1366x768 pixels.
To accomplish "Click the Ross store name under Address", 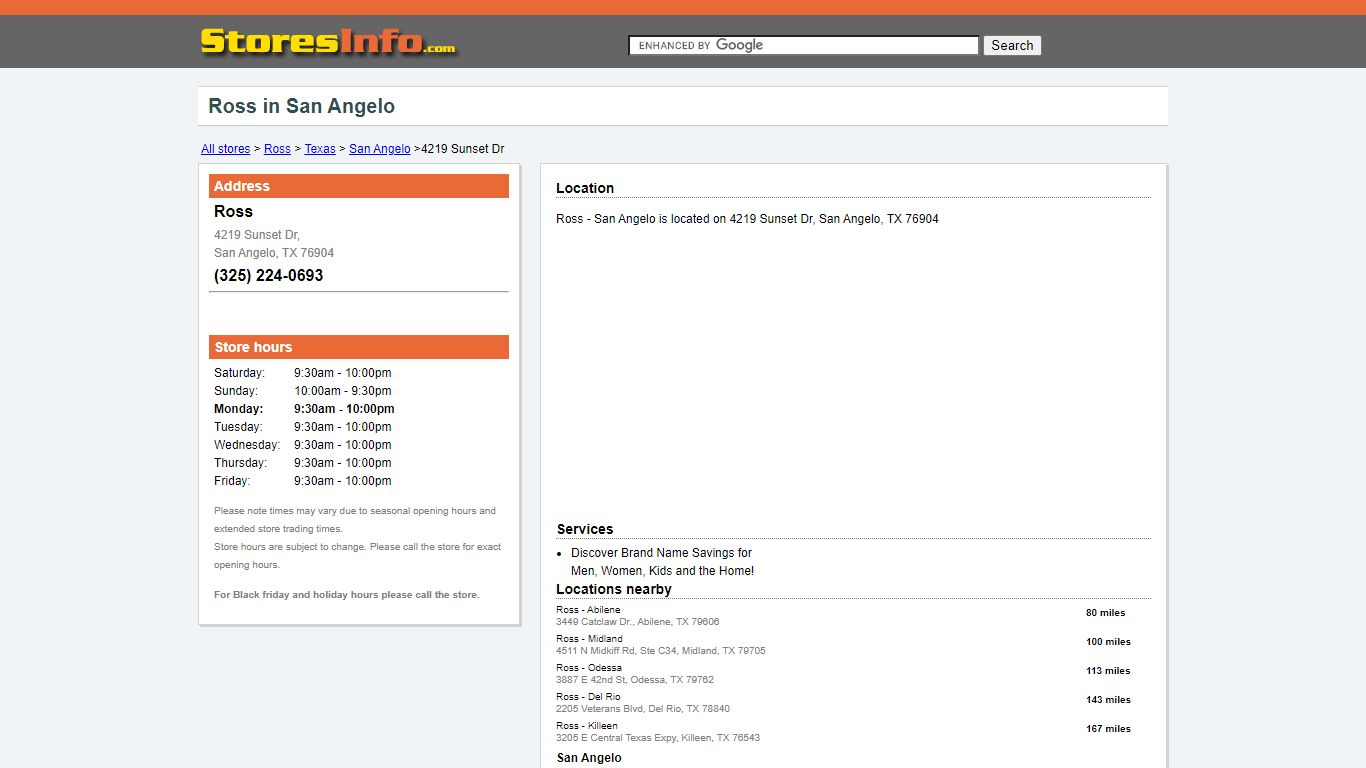I will [x=233, y=211].
